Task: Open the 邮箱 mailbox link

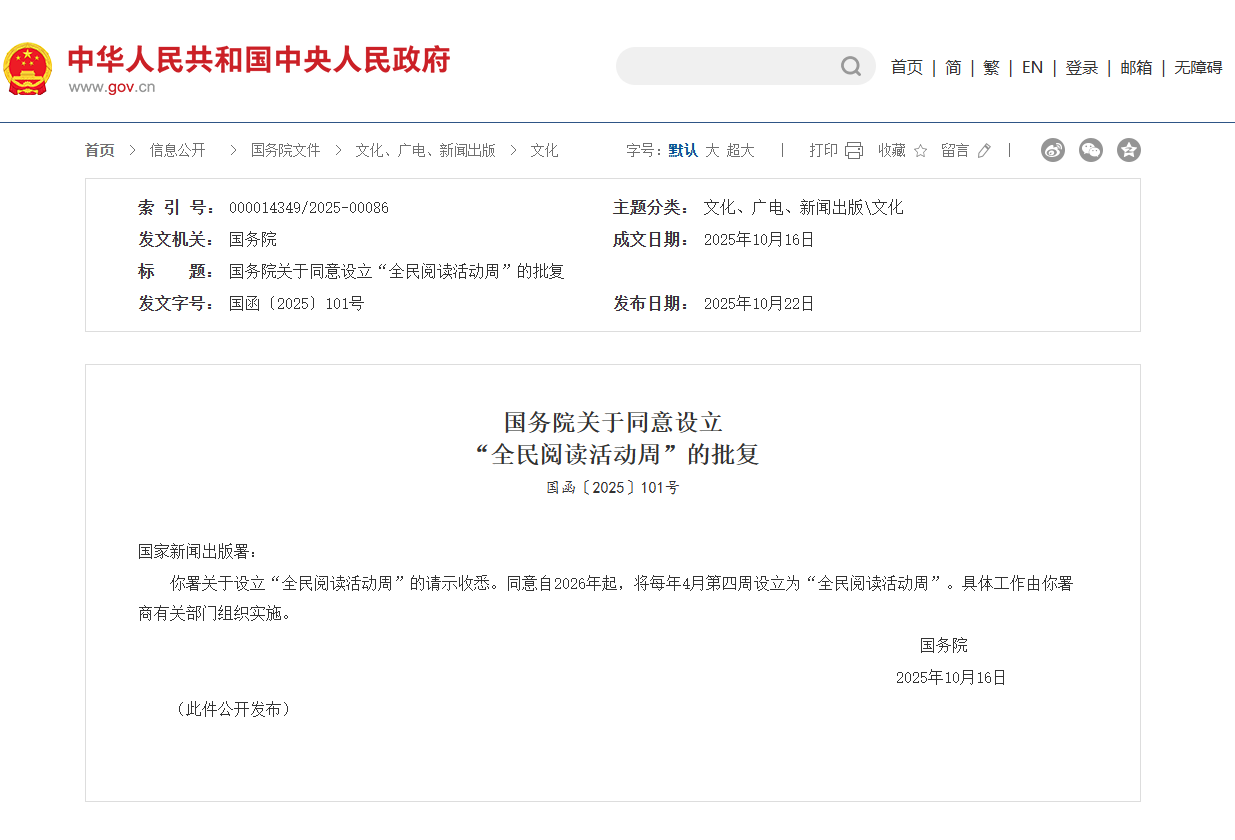Action: [x=1136, y=67]
